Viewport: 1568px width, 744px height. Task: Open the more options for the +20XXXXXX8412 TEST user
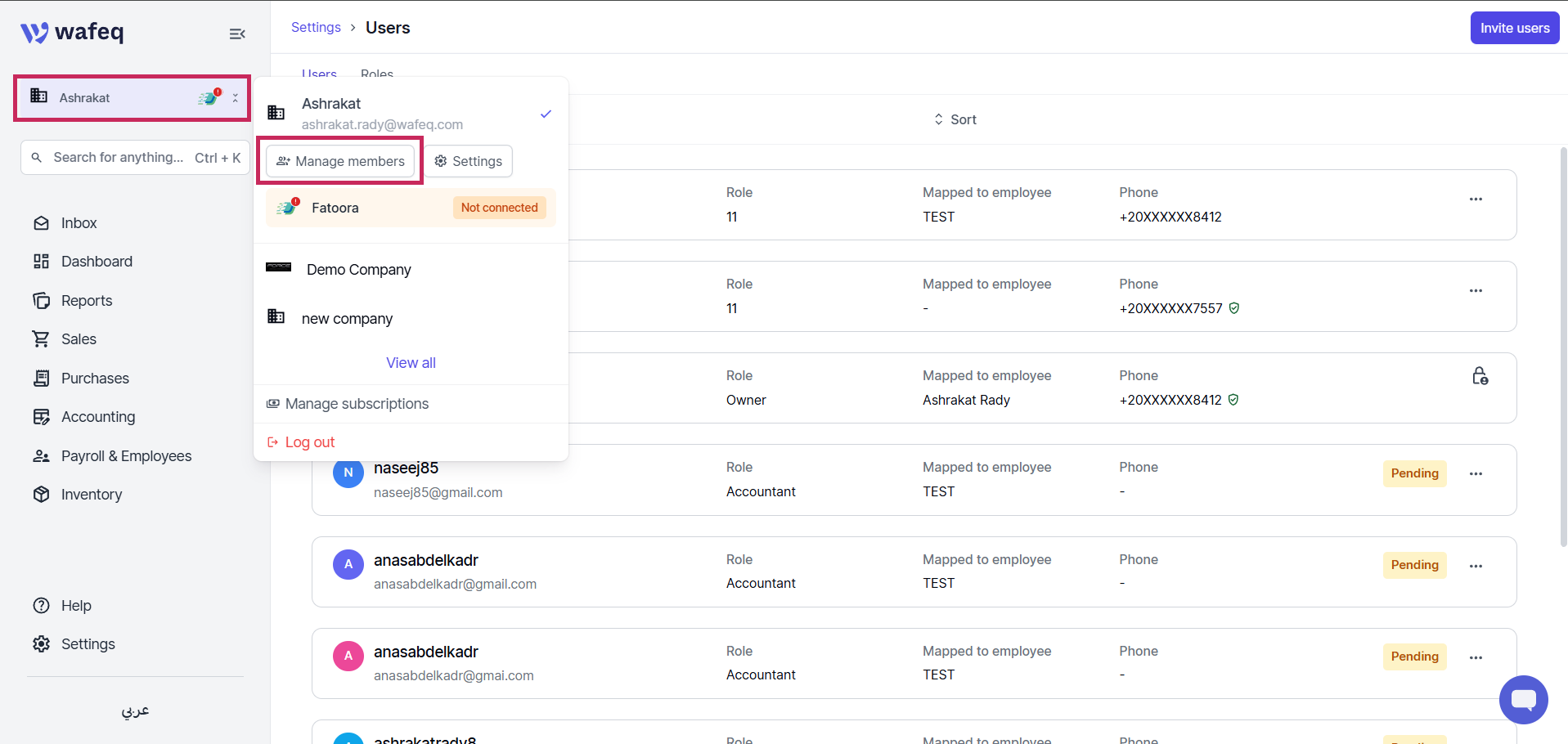coord(1476,199)
